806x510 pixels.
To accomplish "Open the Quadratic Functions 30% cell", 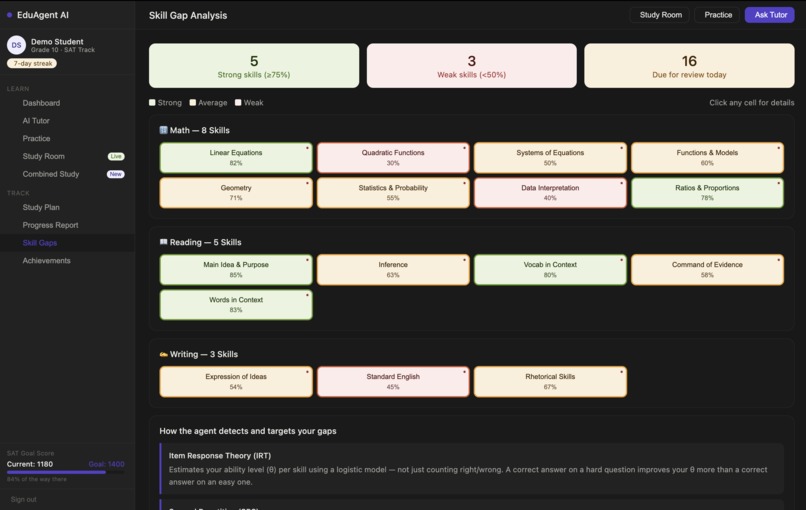I will [393, 158].
